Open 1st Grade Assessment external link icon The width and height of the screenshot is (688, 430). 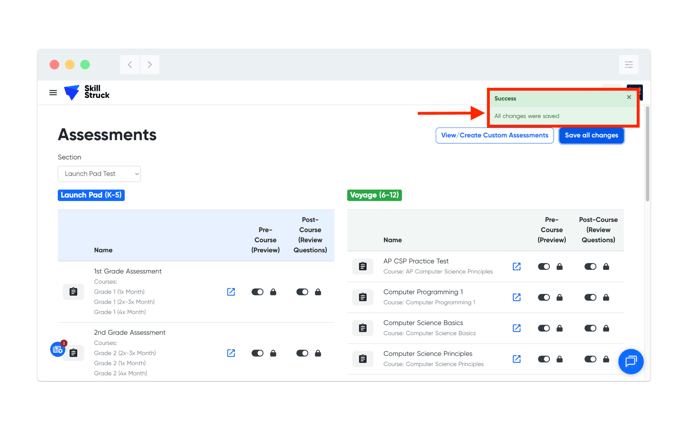[x=231, y=292]
